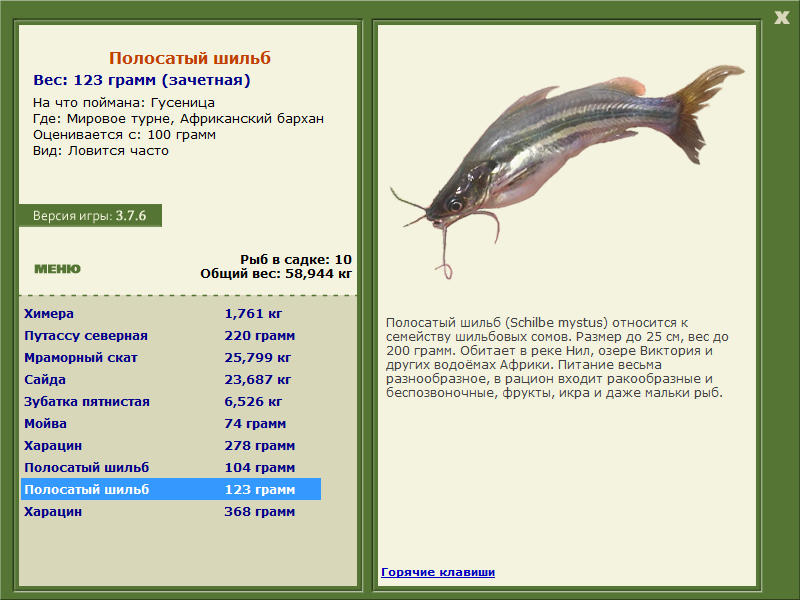Click the Оценивается с: 100 грамм line
Viewport: 800px width, 600px height.
[124, 135]
